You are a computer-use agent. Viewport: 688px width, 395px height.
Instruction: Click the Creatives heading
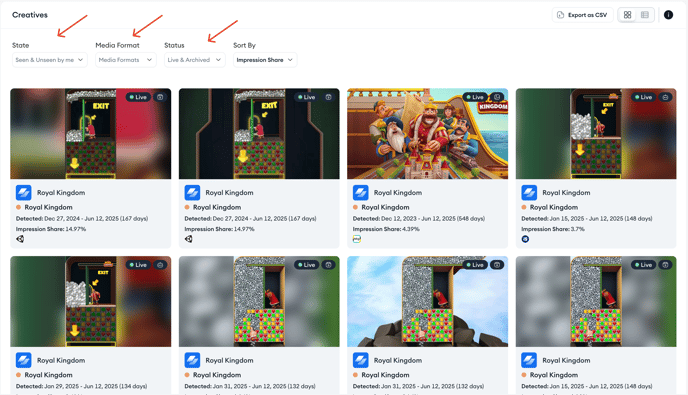pyautogui.click(x=30, y=15)
